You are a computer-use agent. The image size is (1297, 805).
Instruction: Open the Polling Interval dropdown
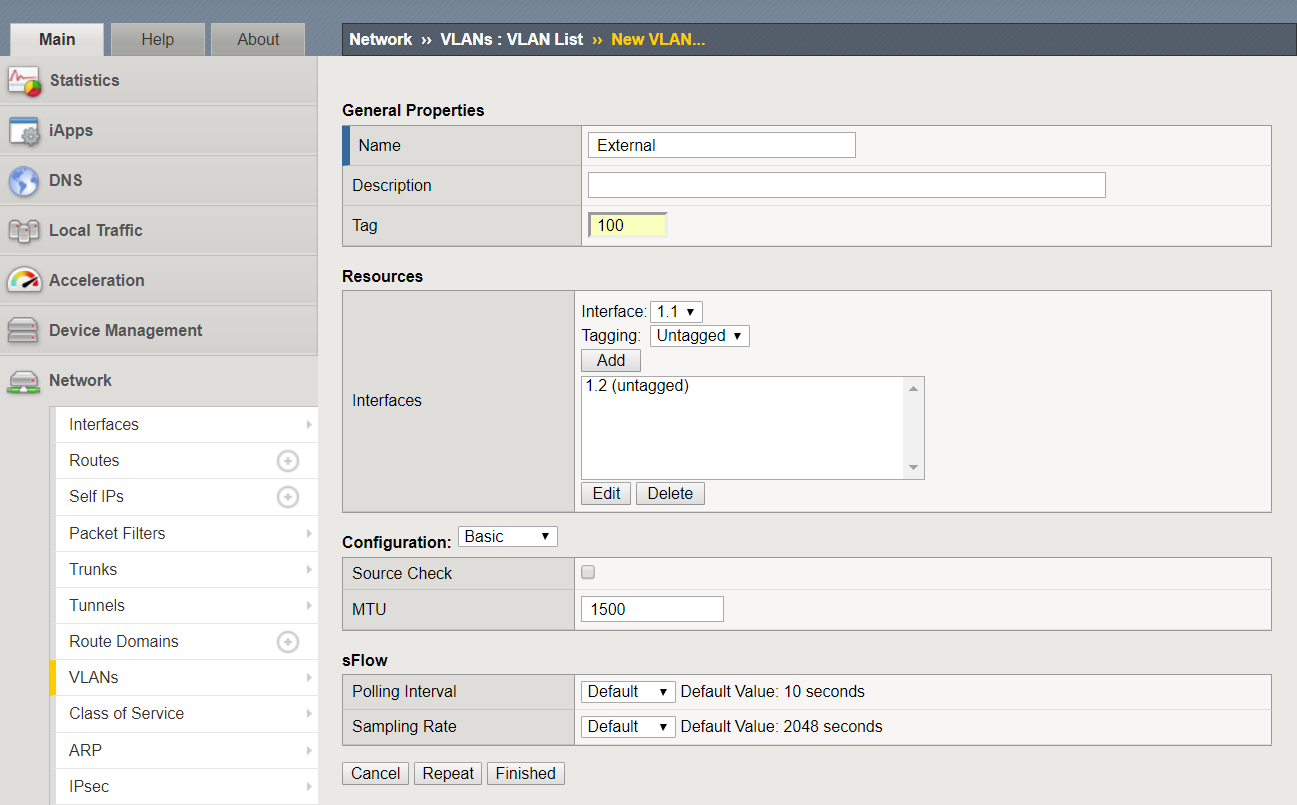(x=627, y=692)
